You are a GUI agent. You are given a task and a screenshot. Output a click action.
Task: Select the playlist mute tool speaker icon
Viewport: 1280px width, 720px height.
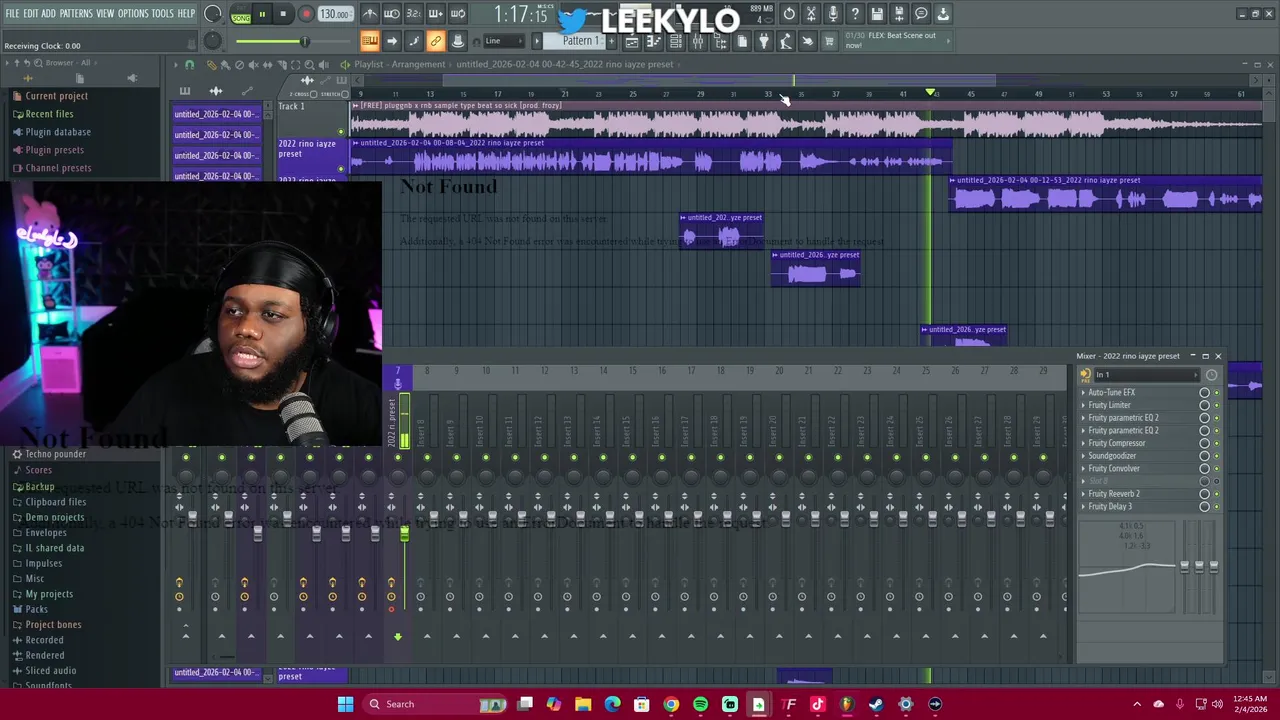pos(253,65)
